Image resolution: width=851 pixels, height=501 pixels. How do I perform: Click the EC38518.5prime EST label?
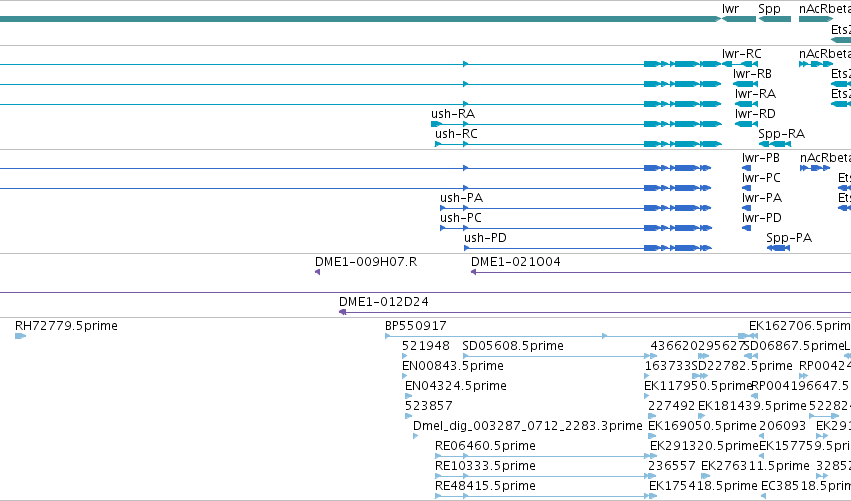(x=805, y=486)
